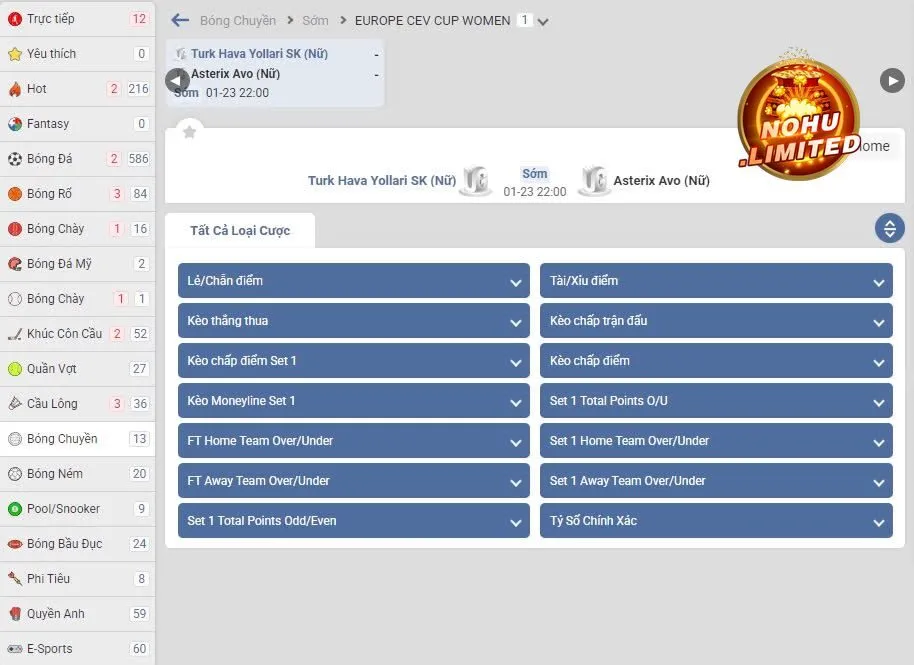Viewport: 914px width, 665px height.
Task: Click the Phi Tiêu dart icon
Action: pos(15,578)
